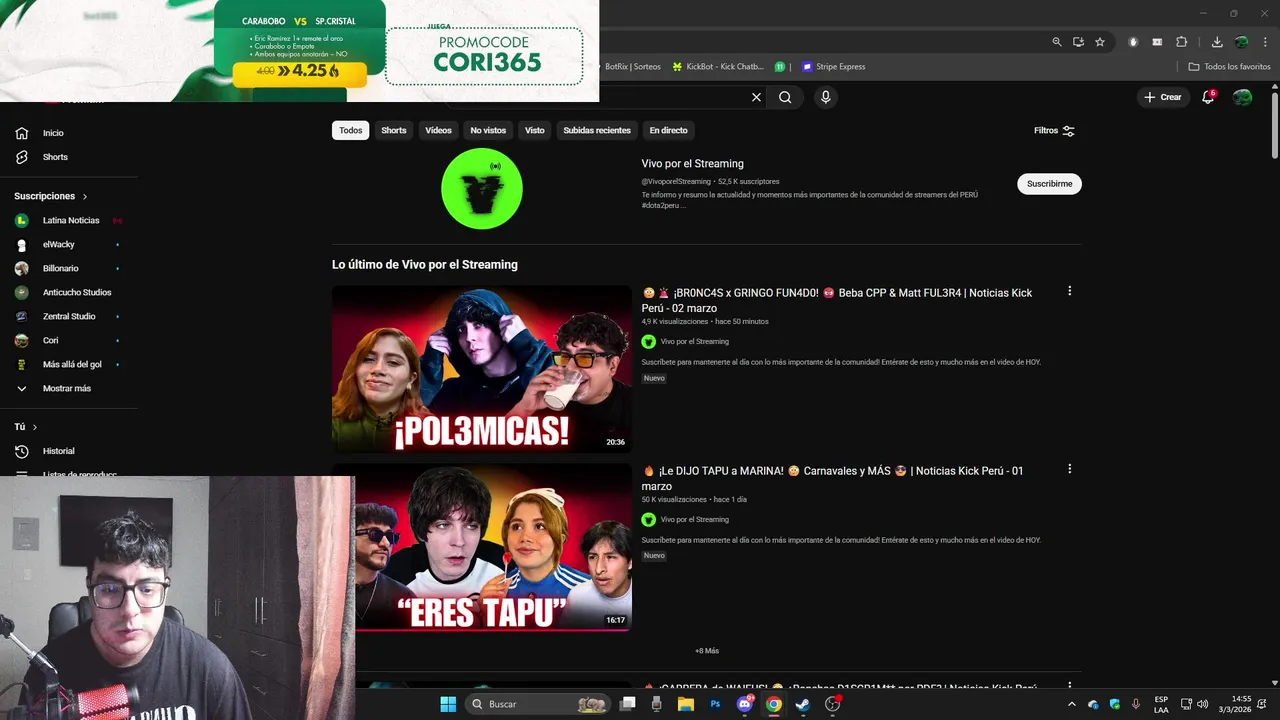The height and width of the screenshot is (720, 1280).
Task: Click the Crear button
Action: pyautogui.click(x=1163, y=97)
